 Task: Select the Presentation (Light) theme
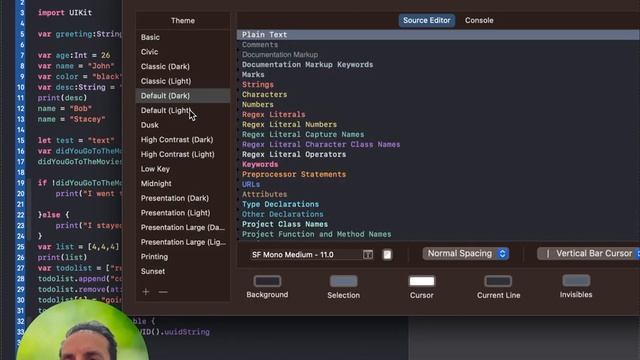click(x=183, y=213)
